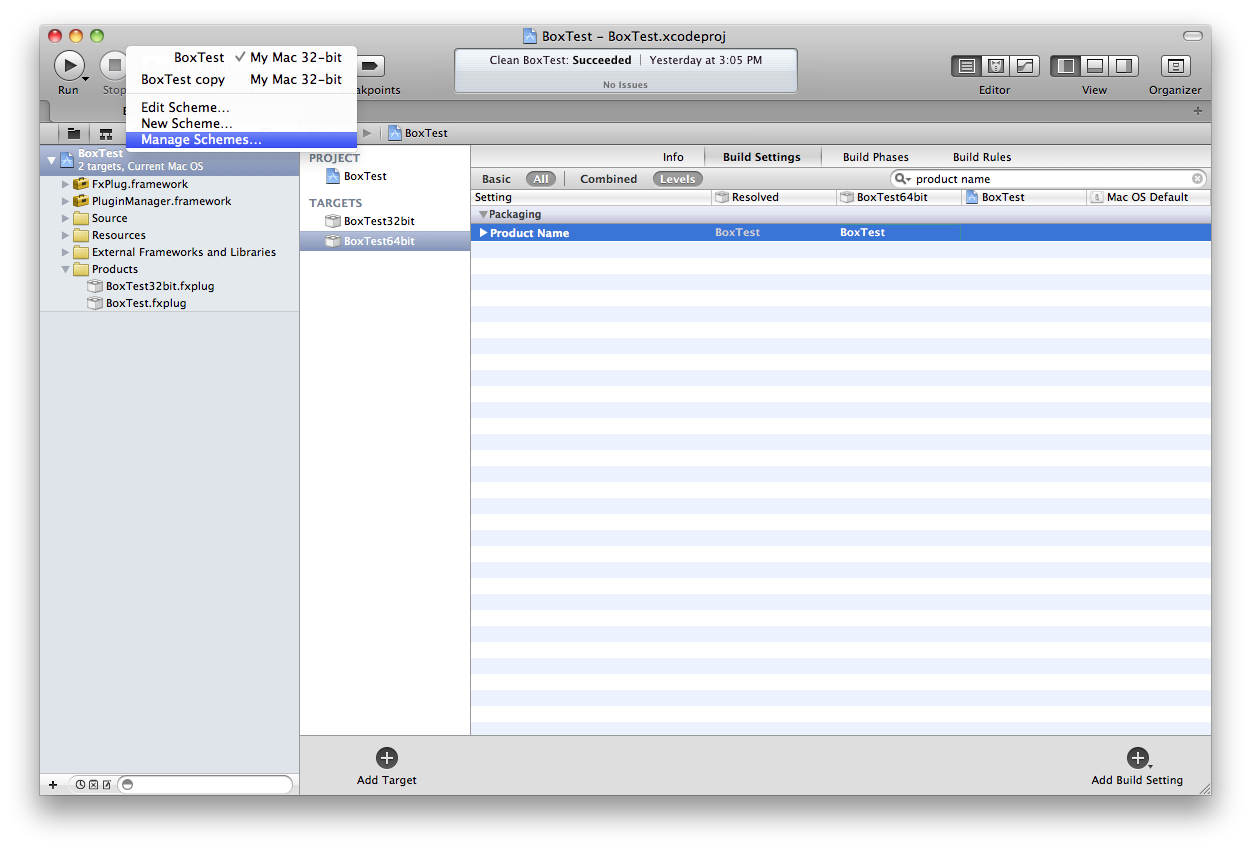Switch to the Version editor
Image resolution: width=1251 pixels, height=850 pixels.
pyautogui.click(x=1025, y=66)
